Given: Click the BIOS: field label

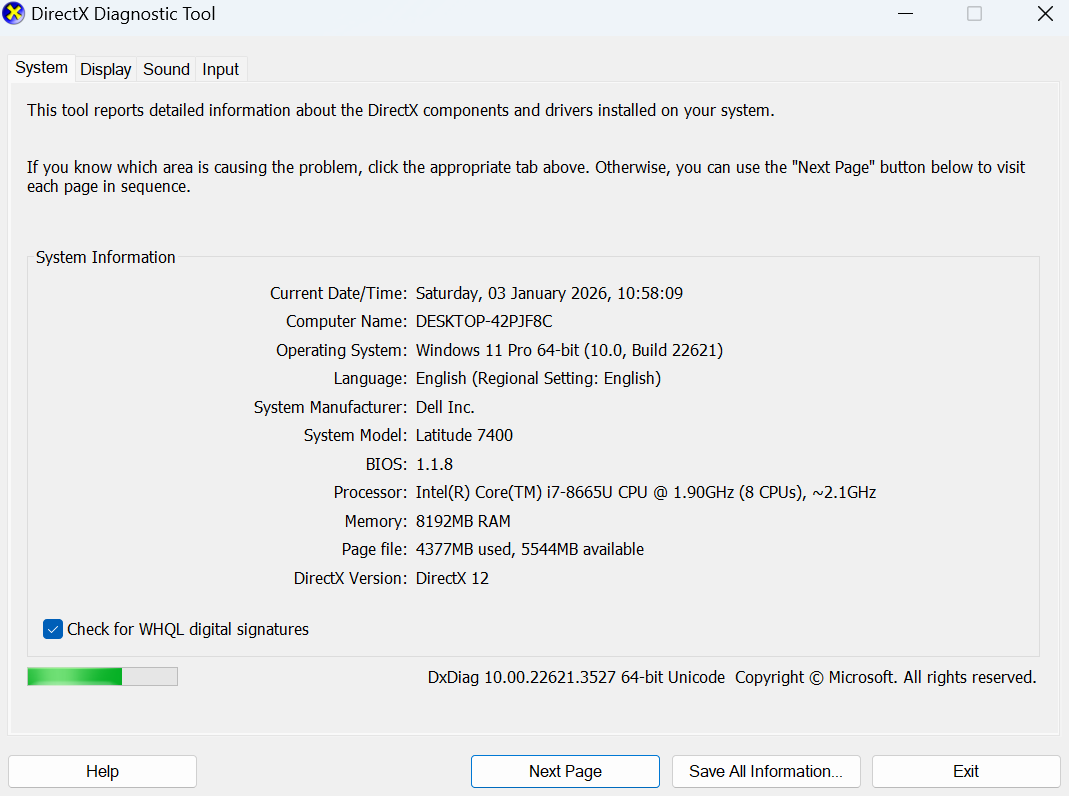Looking at the screenshot, I should pos(387,465).
